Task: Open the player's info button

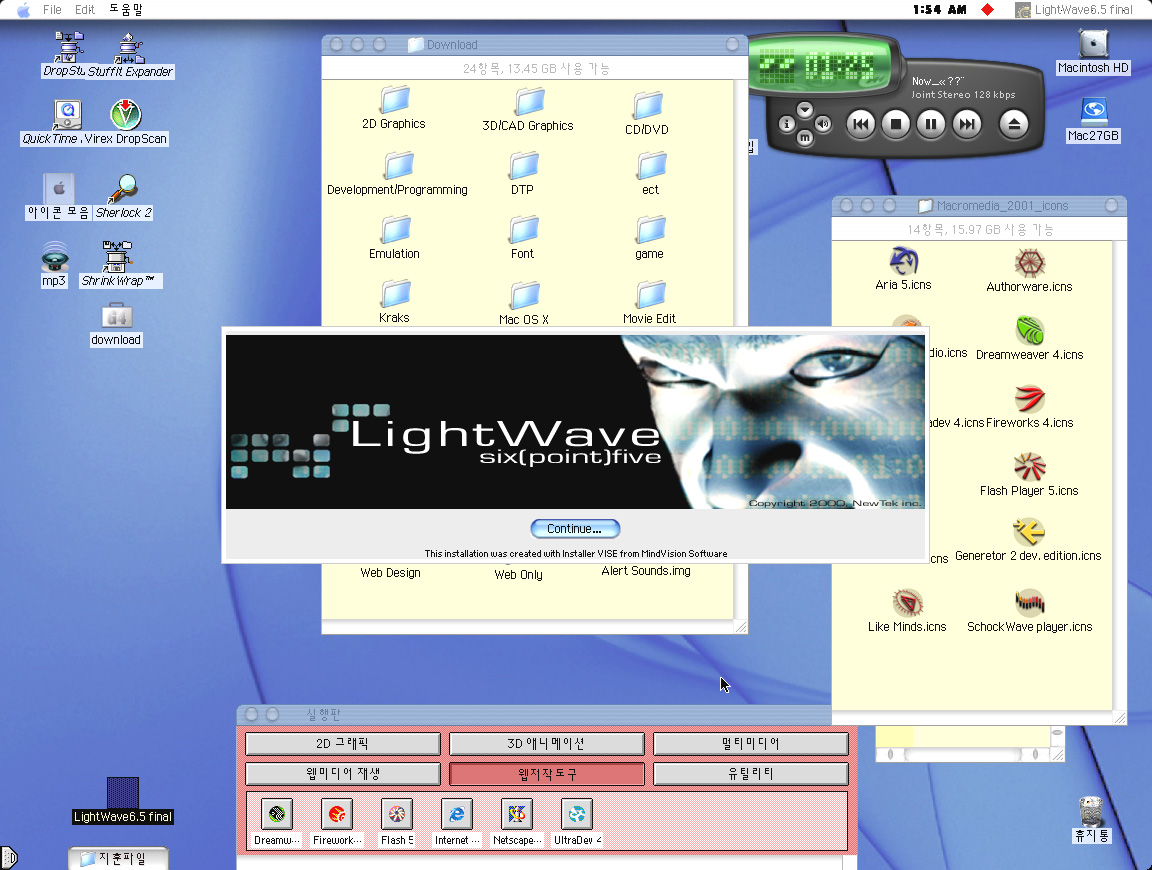Action: pos(787,124)
